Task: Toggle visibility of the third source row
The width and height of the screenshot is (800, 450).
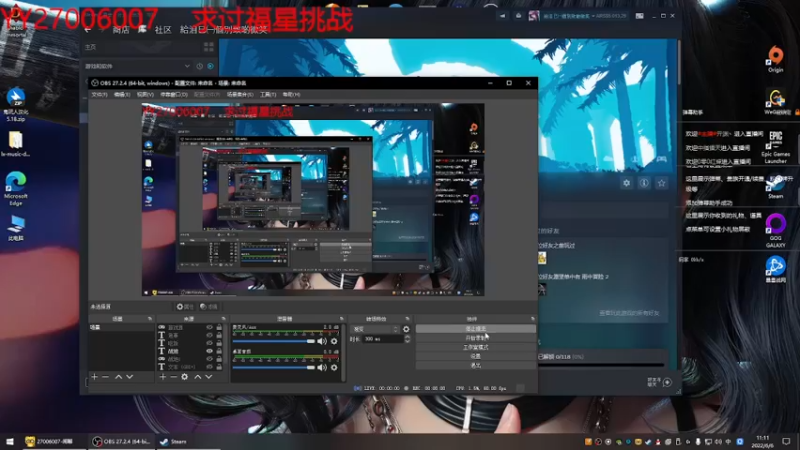Action: pyautogui.click(x=209, y=343)
